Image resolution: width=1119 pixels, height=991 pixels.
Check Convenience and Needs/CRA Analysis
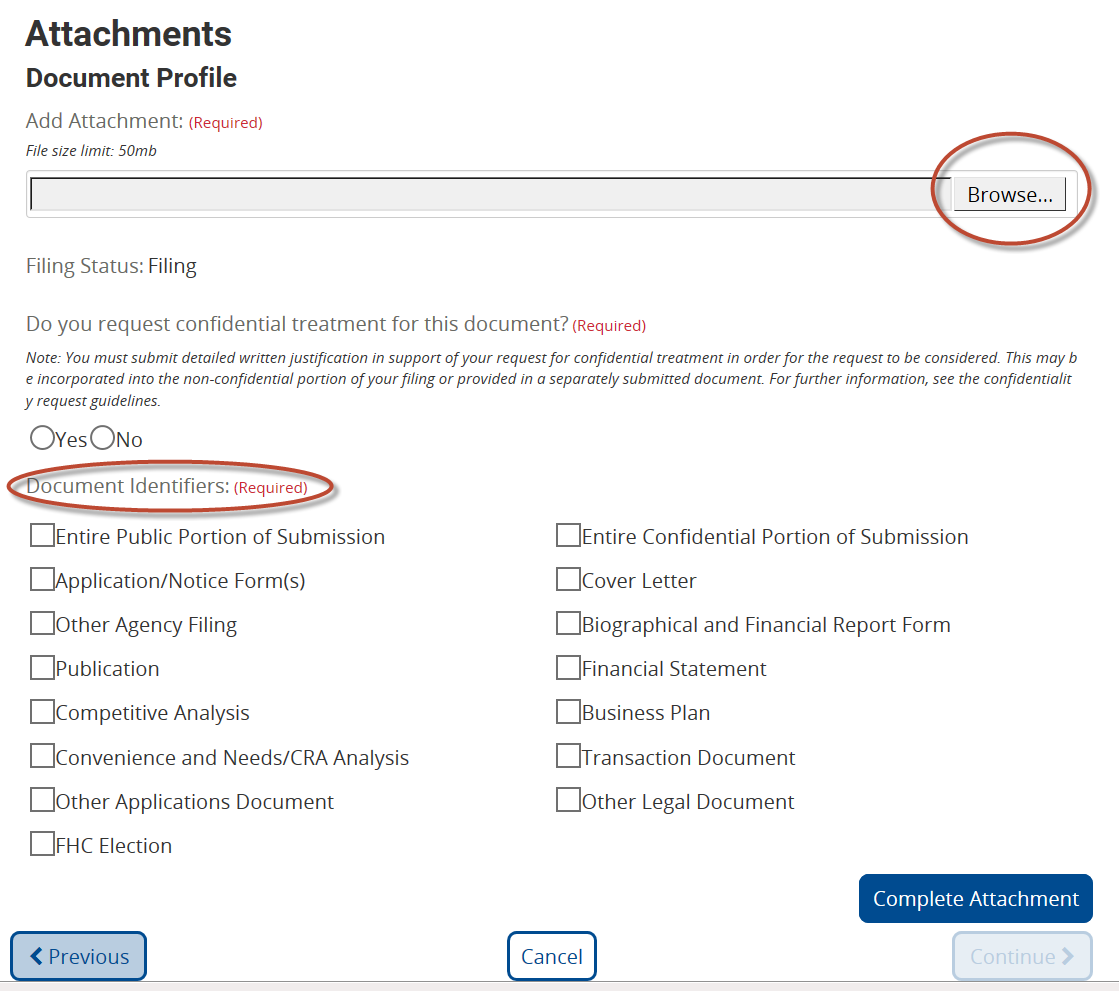tap(42, 757)
